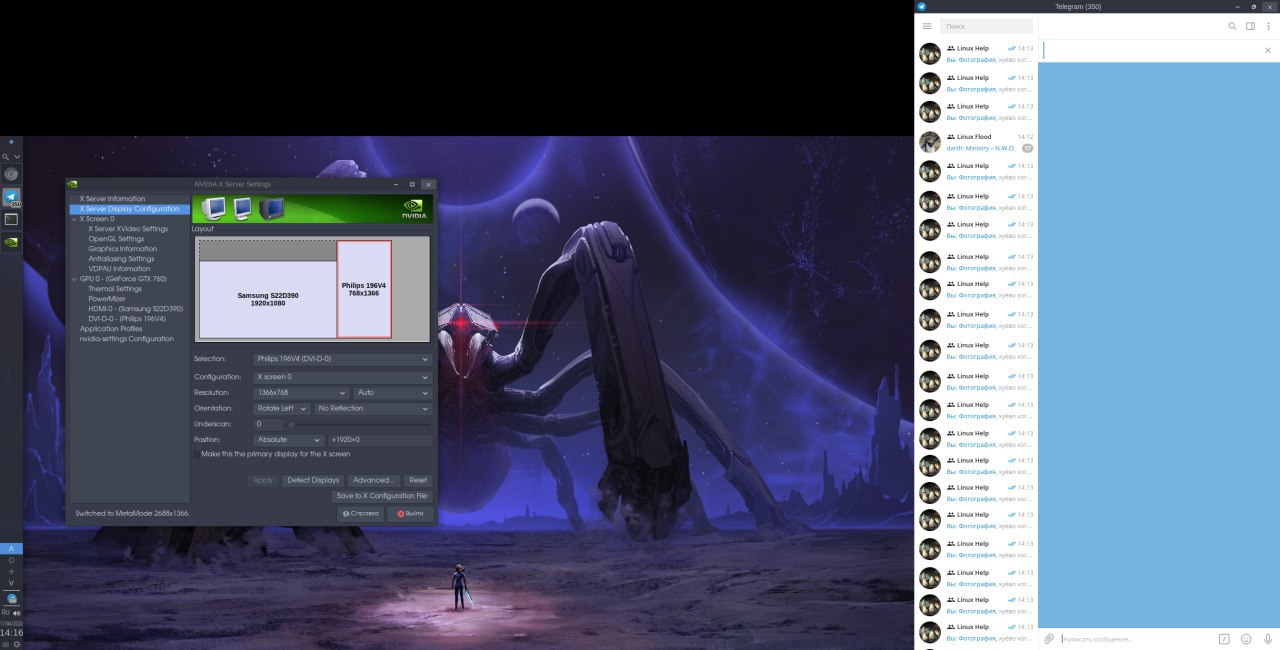
Task: Open the Rotate Left orientation dropdown
Action: [282, 409]
